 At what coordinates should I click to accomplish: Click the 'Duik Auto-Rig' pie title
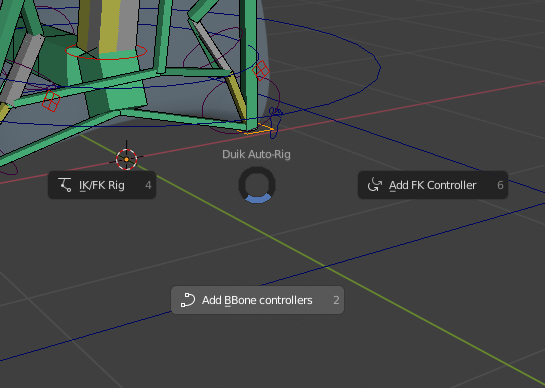257,154
